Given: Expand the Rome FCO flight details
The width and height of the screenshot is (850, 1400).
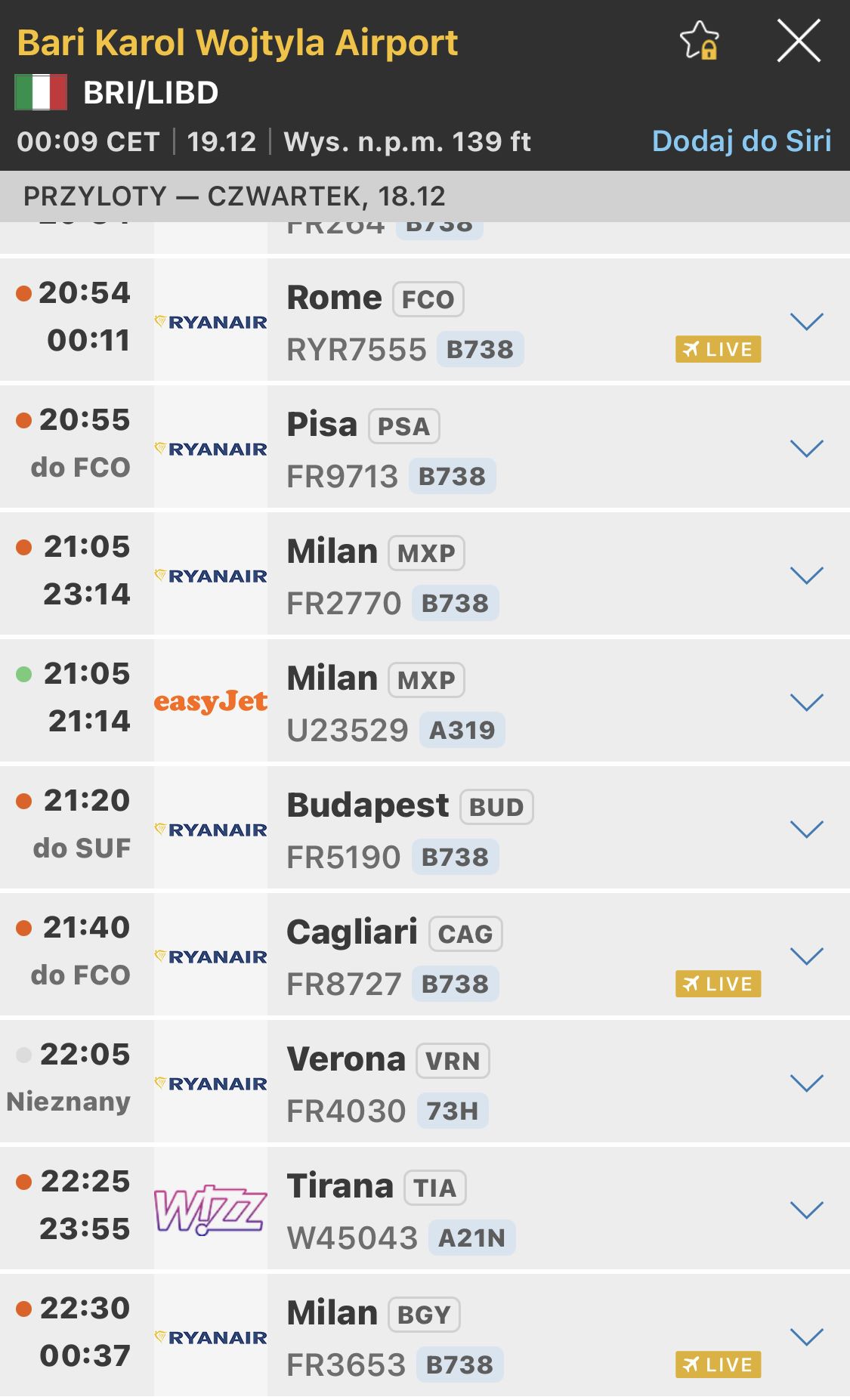Looking at the screenshot, I should click(x=806, y=322).
